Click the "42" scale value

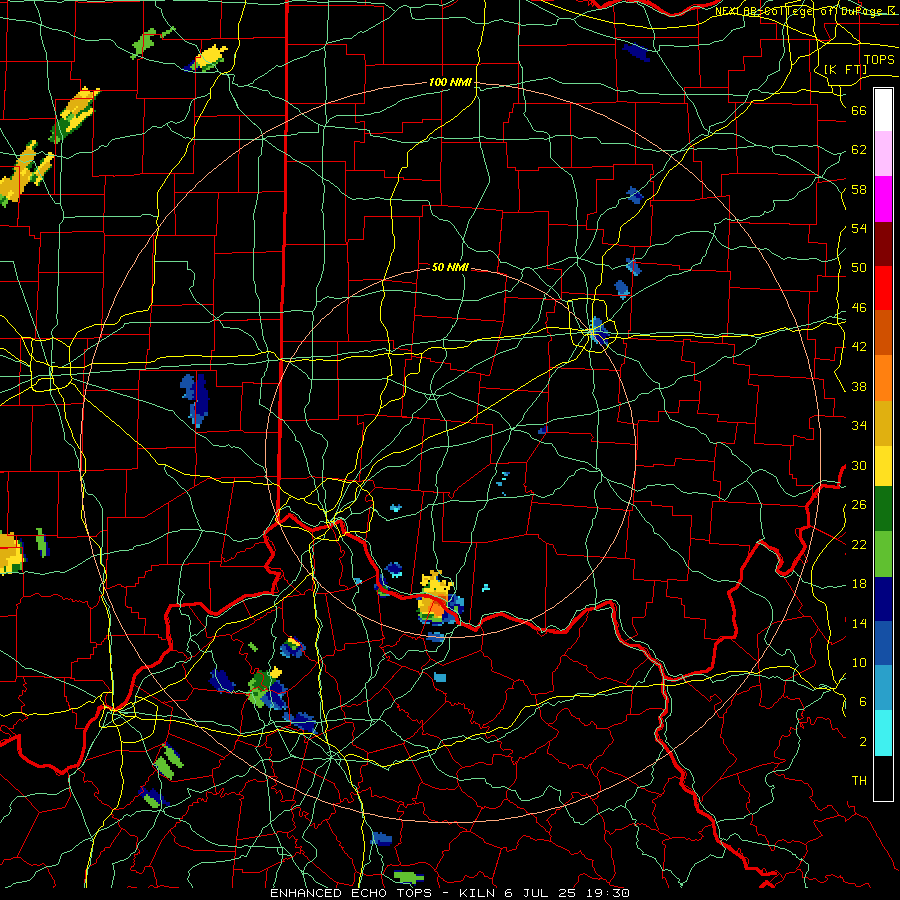pos(859,347)
